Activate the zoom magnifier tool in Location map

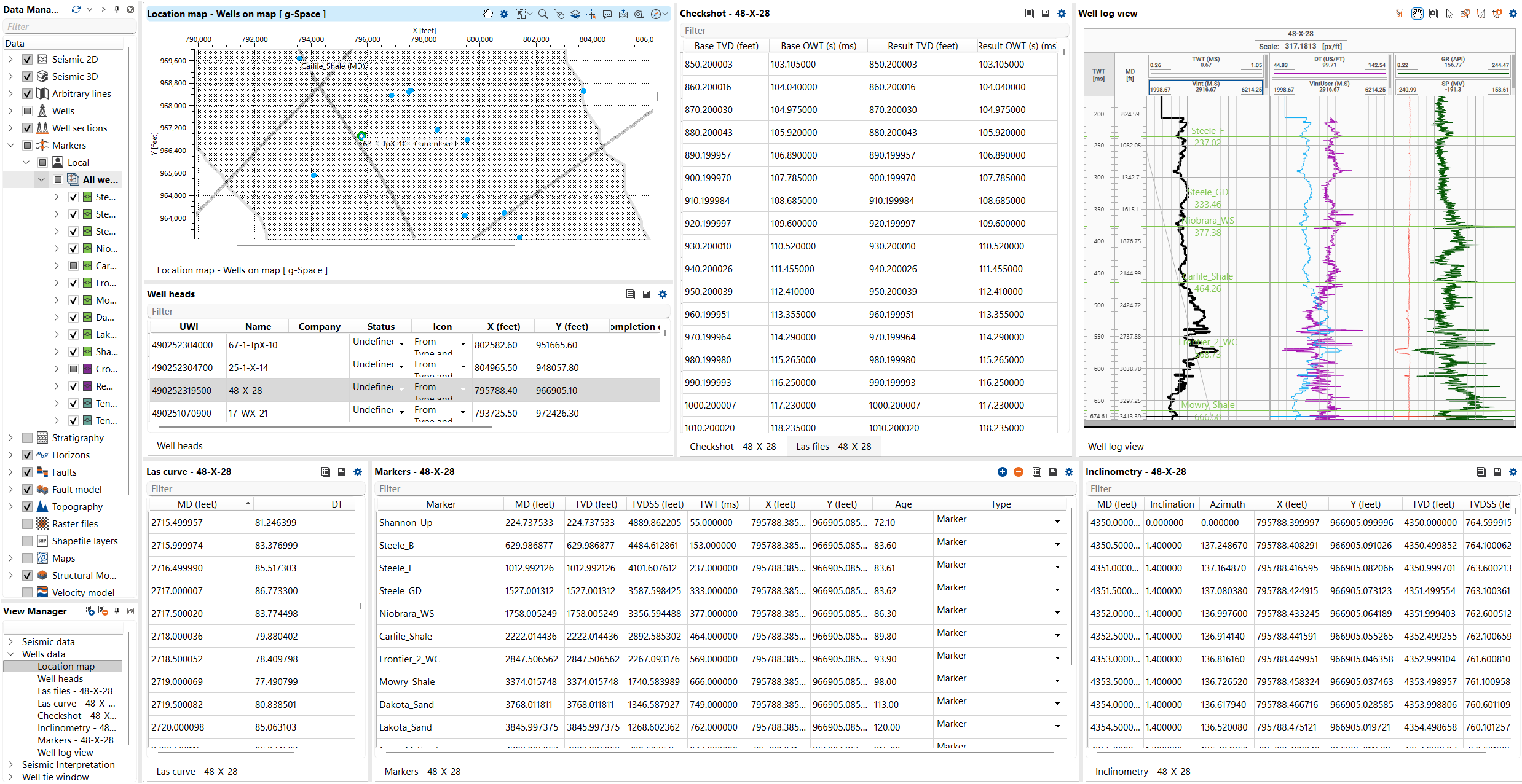click(x=543, y=14)
